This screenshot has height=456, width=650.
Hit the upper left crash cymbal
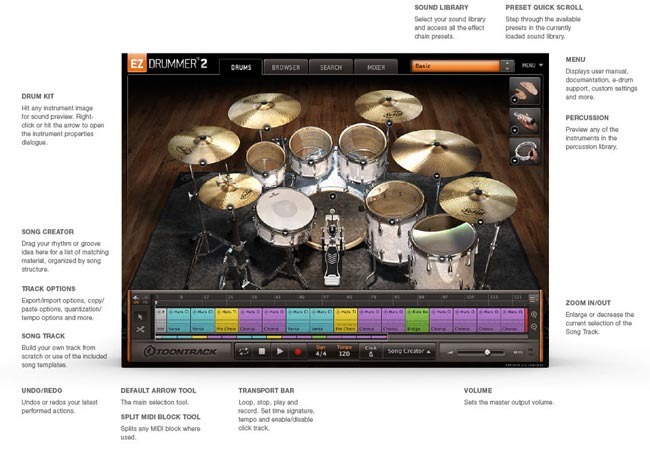(x=264, y=109)
